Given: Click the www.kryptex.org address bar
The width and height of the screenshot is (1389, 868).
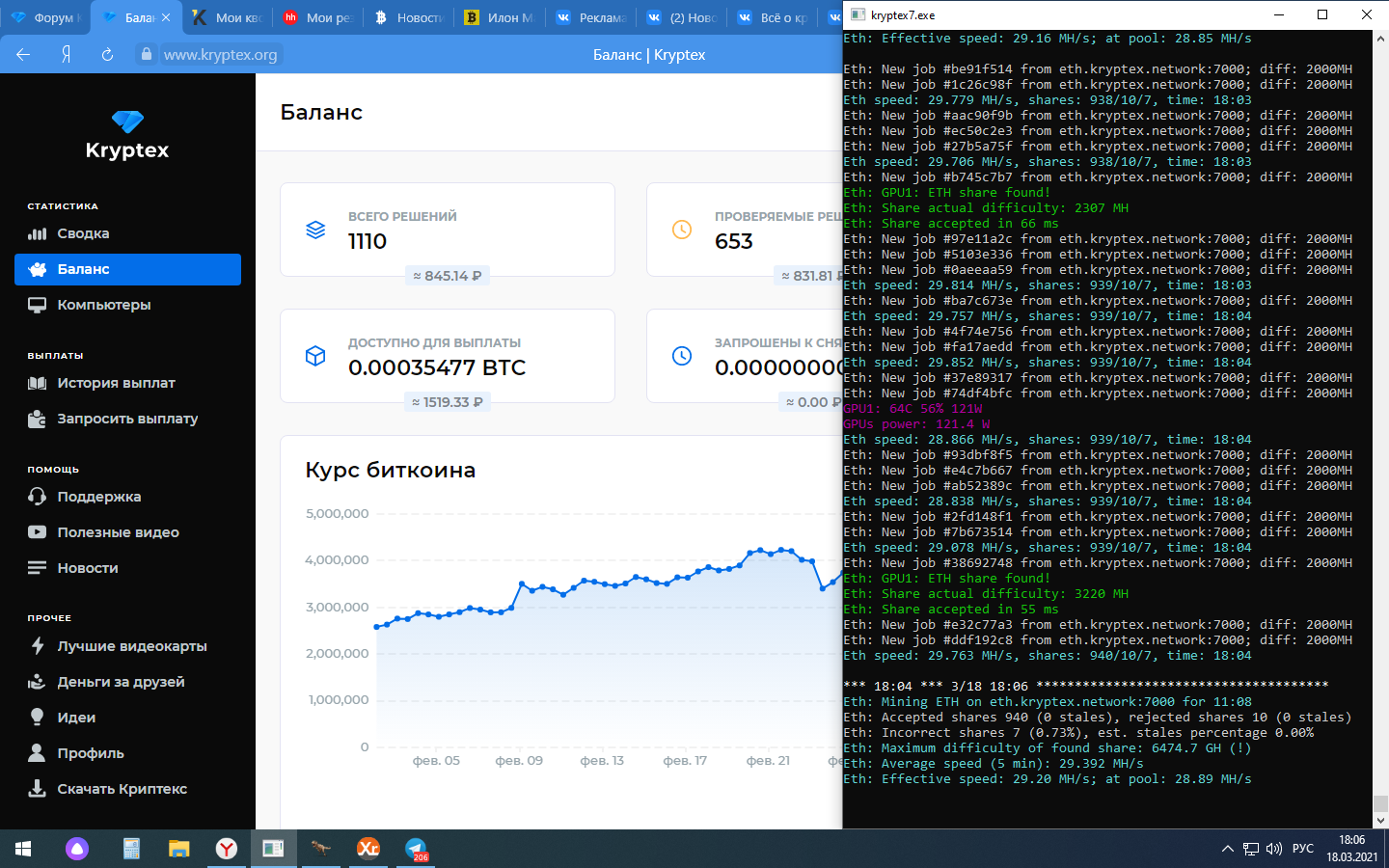Looking at the screenshot, I should point(220,55).
